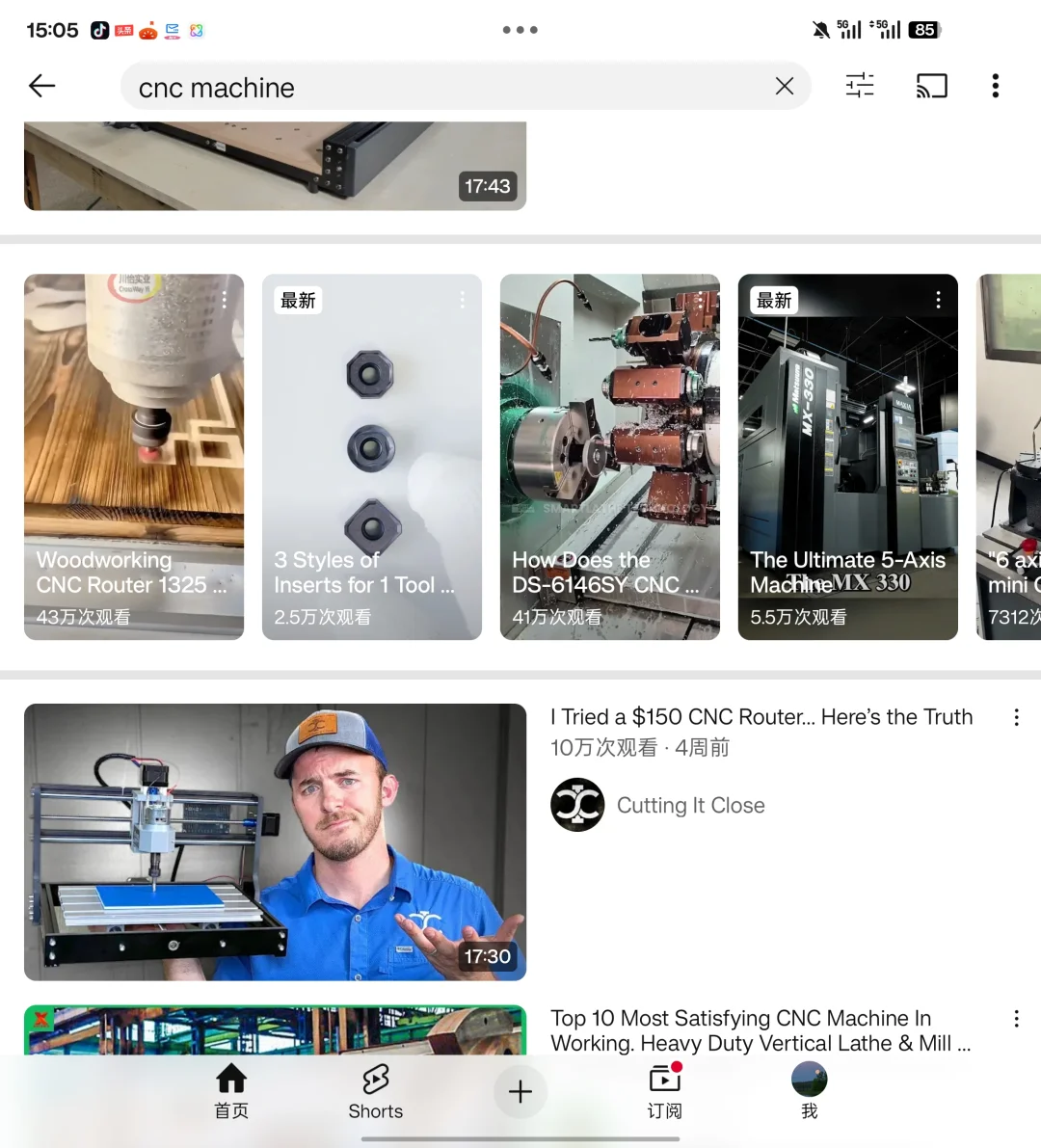Tap the 5.5万次观看 view count
1041x1148 pixels.
tap(798, 617)
